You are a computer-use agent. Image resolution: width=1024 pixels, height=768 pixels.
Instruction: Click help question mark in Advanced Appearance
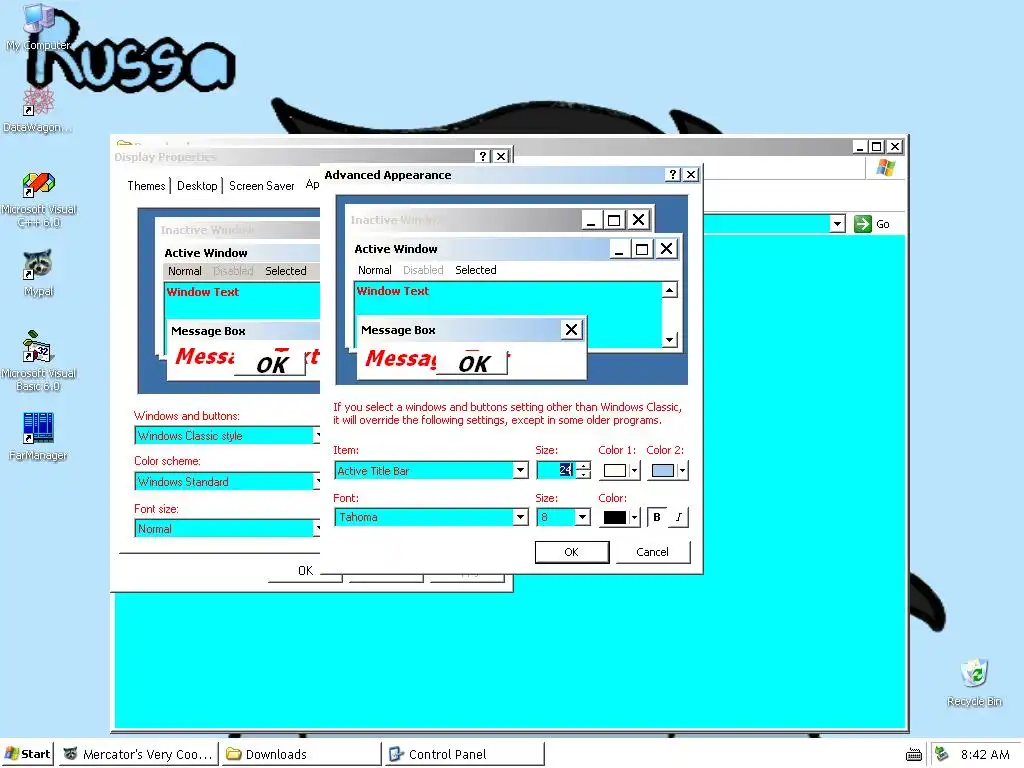[x=673, y=174]
